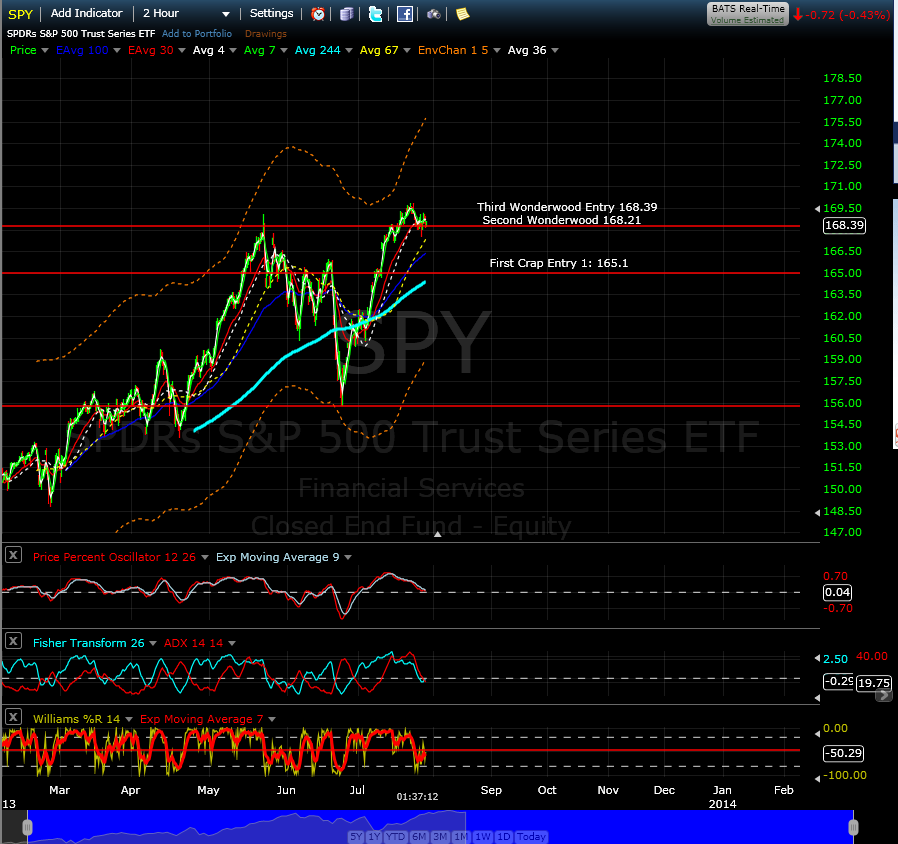Click the red down-arrow price change indicator

click(x=798, y=15)
